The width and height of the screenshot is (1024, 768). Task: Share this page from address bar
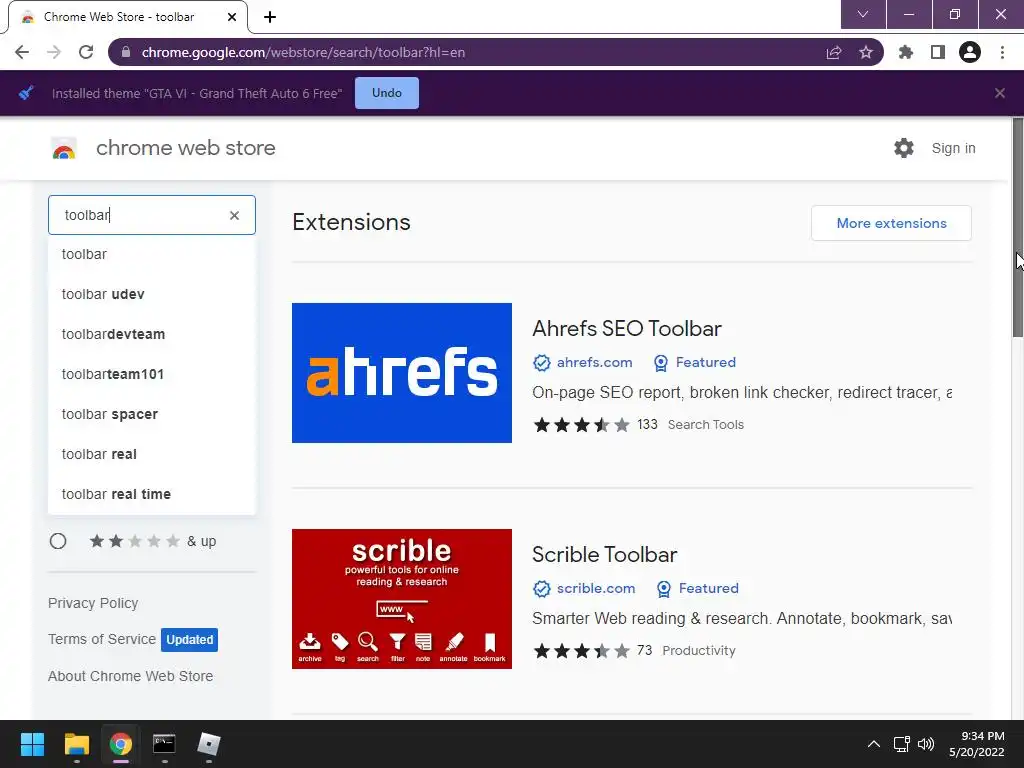833,52
